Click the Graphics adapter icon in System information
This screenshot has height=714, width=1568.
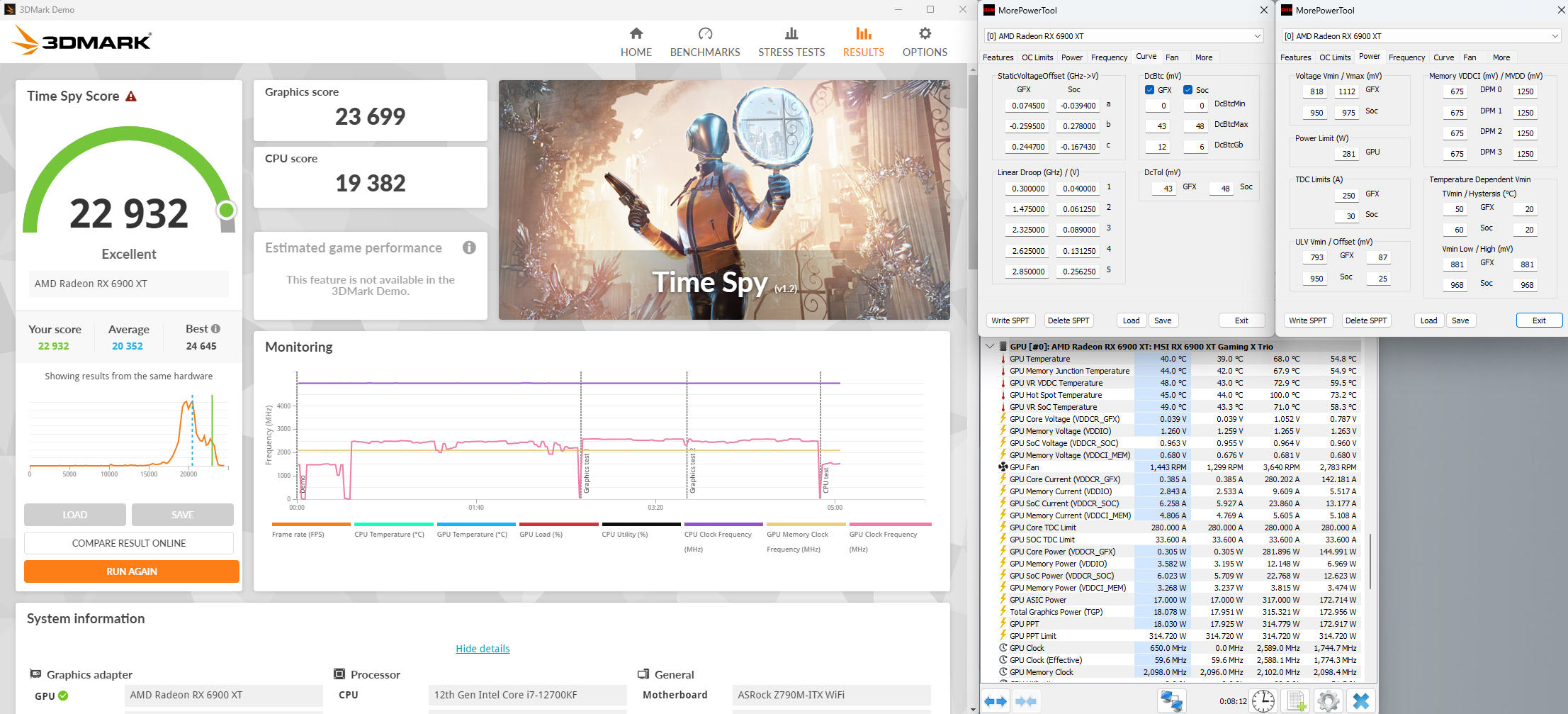35,674
